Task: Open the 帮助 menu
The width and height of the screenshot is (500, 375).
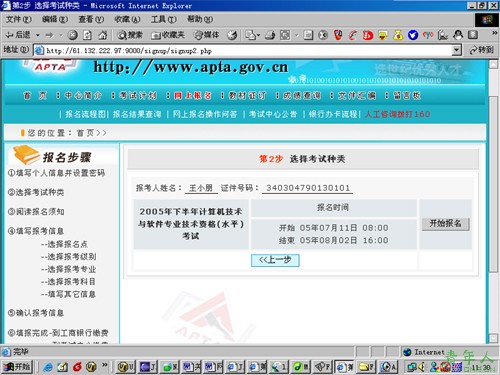Action: [x=200, y=19]
